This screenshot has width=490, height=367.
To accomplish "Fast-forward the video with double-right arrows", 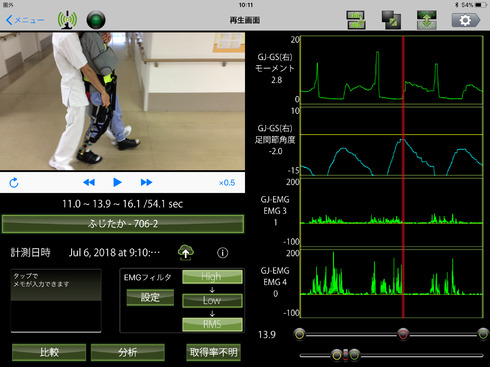I will point(146,182).
